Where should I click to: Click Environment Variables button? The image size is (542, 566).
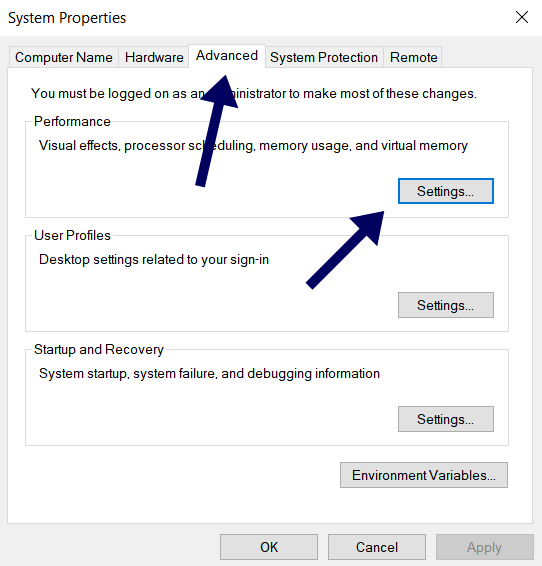424,475
